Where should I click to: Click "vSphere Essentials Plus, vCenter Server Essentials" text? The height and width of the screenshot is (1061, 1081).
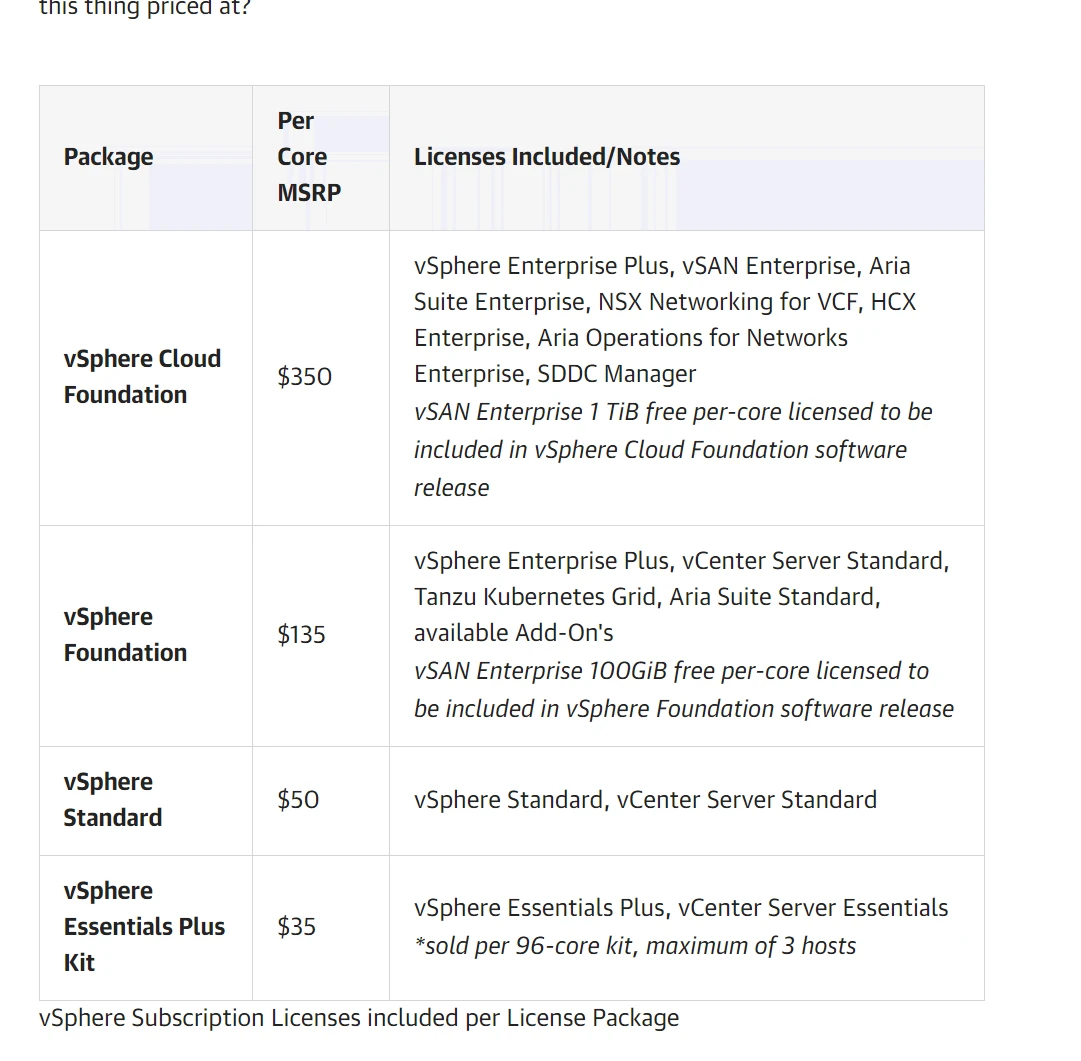[x=681, y=908]
